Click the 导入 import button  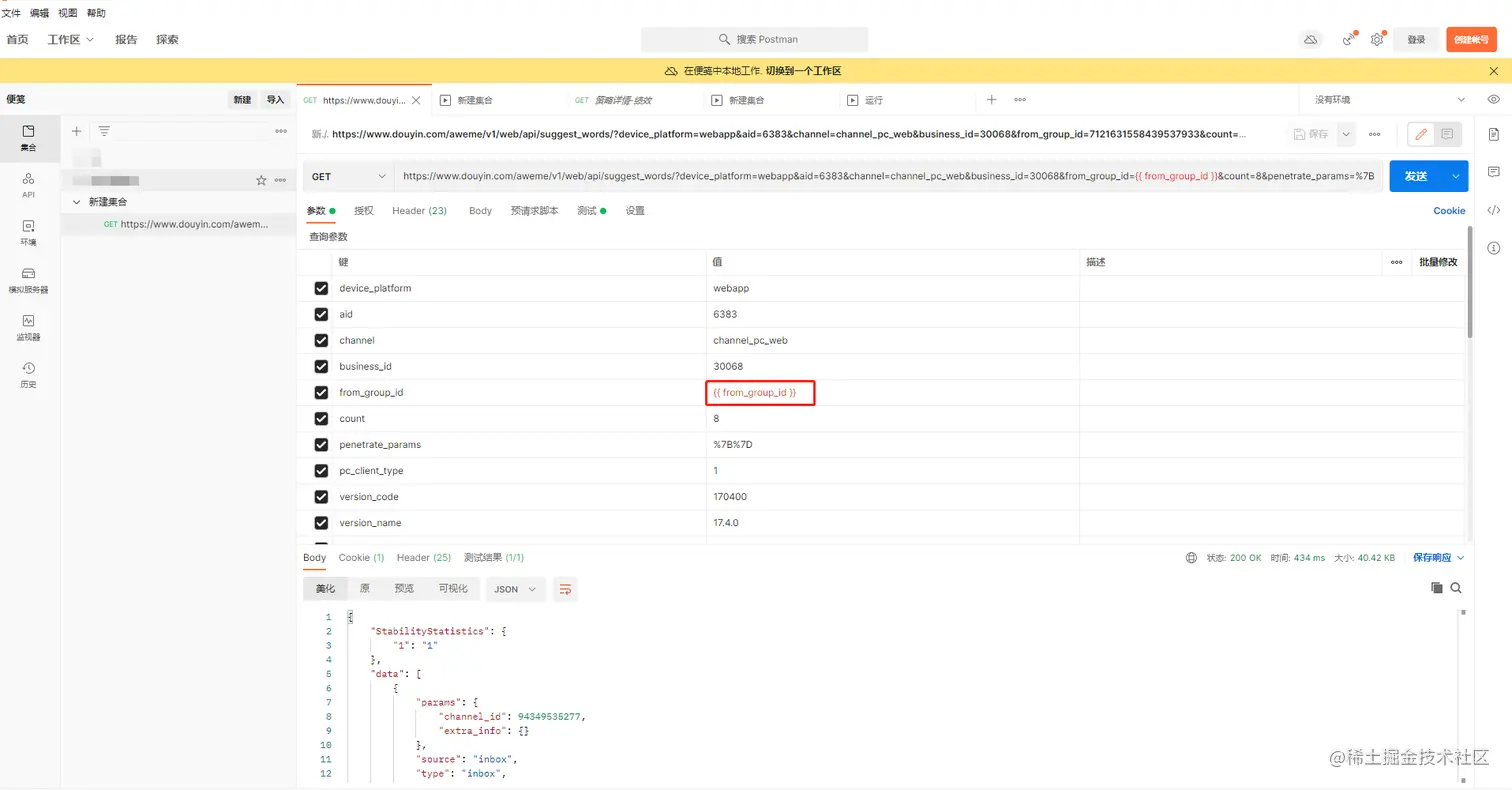pyautogui.click(x=275, y=100)
